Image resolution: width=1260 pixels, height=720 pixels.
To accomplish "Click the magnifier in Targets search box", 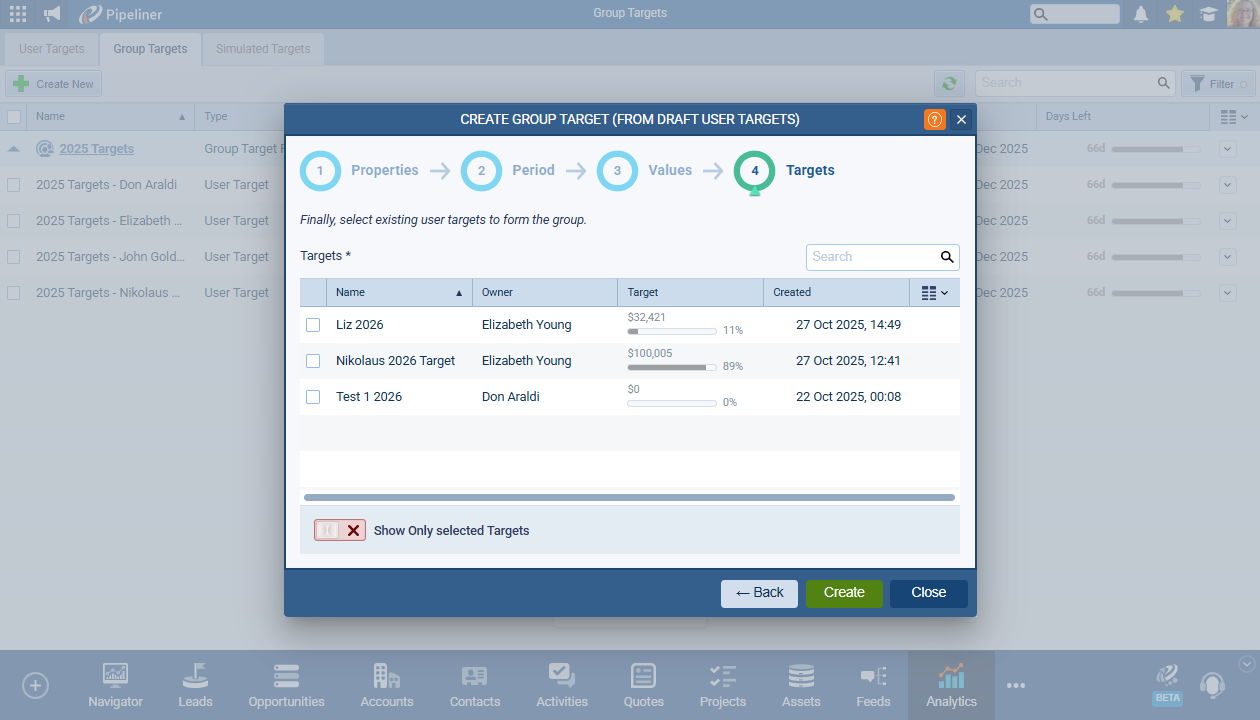I will point(947,257).
